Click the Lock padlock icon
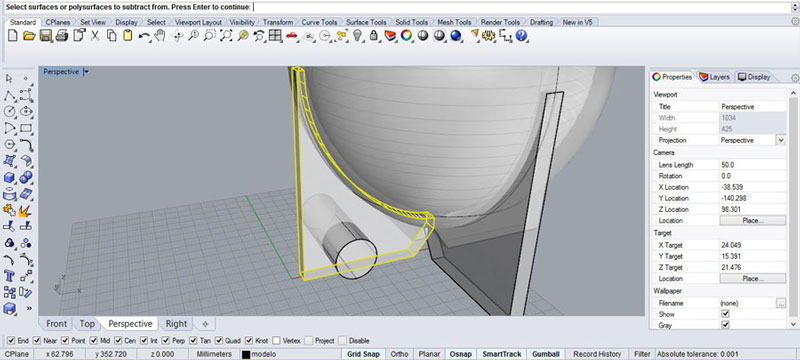The image size is (800, 360). click(374, 36)
